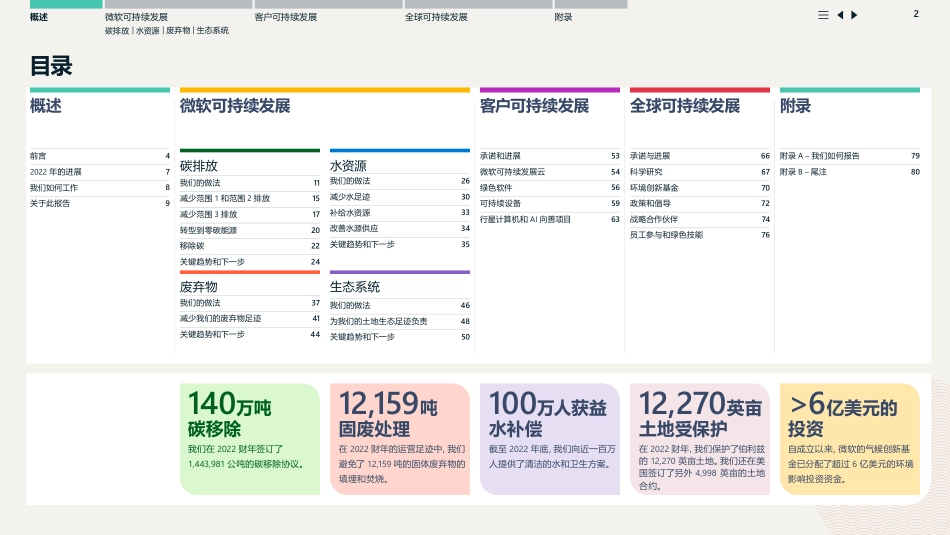Jump to 转型到零碳能源 entry
950x535 pixels.
250,230
